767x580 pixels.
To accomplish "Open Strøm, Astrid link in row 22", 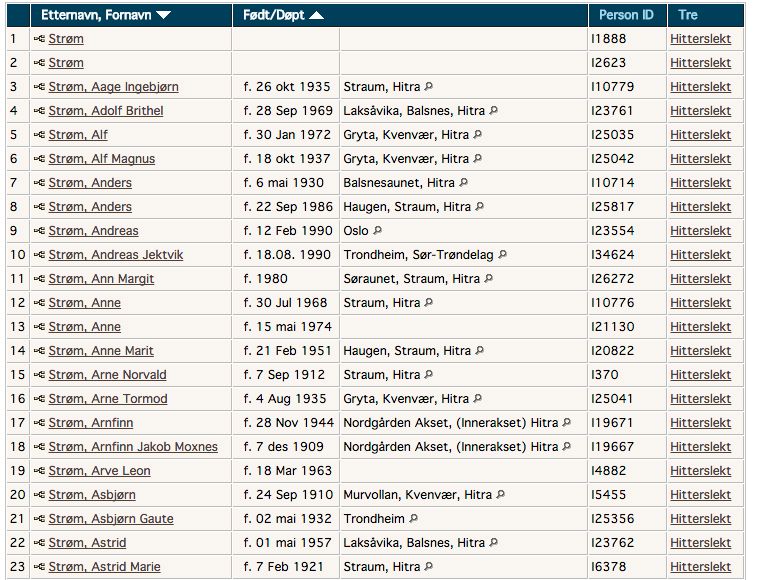I will click(x=87, y=542).
